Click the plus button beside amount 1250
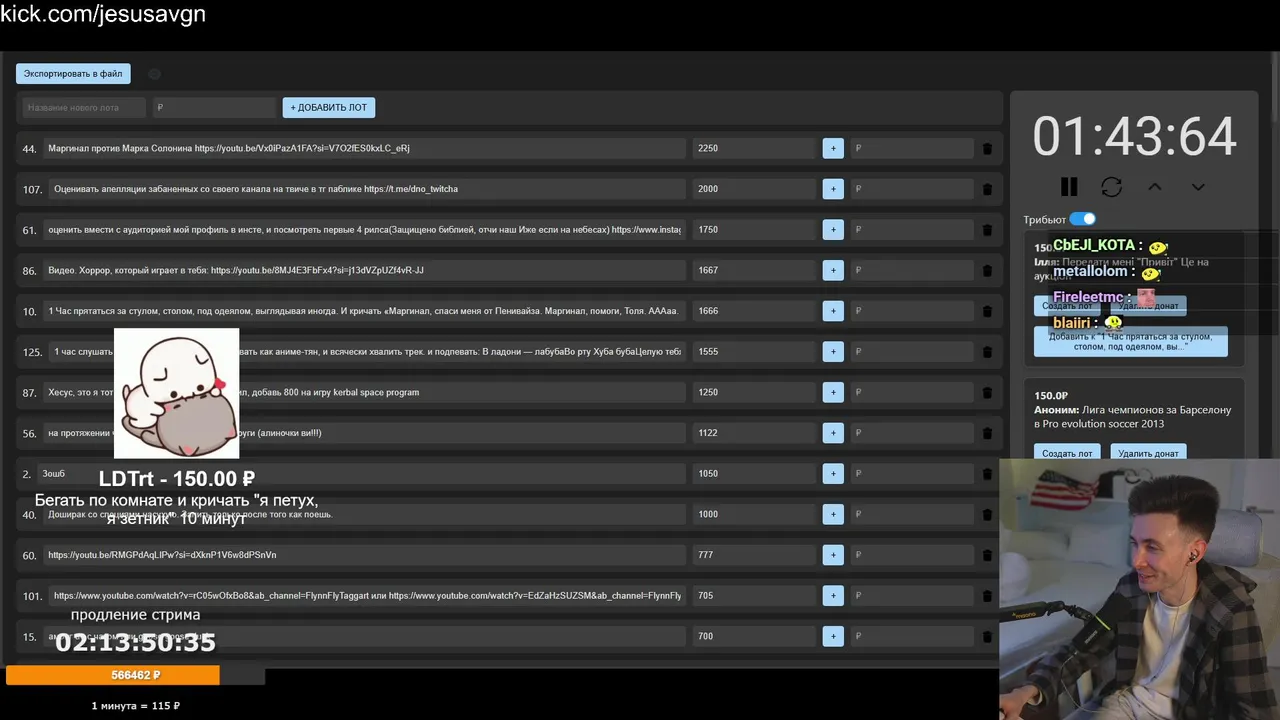The image size is (1280, 720). [833, 392]
